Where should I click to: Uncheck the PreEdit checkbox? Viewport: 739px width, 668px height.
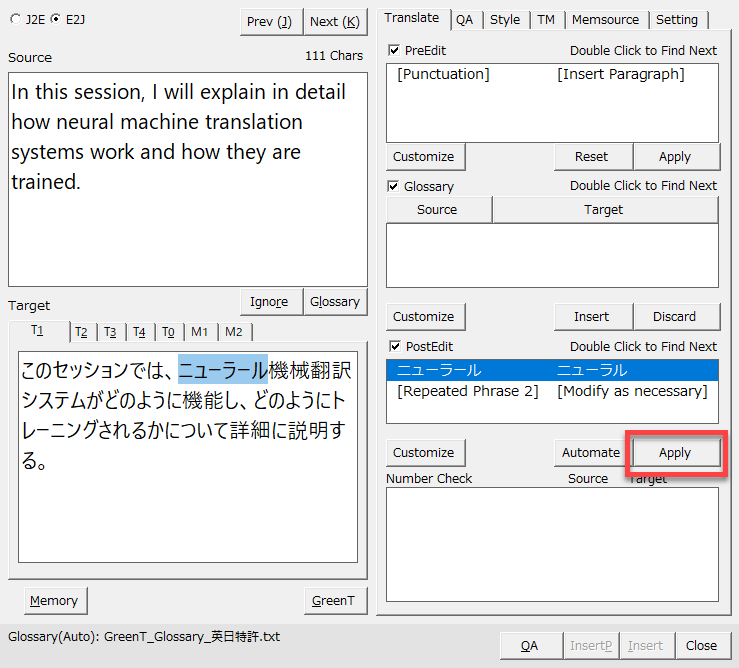[x=394, y=50]
